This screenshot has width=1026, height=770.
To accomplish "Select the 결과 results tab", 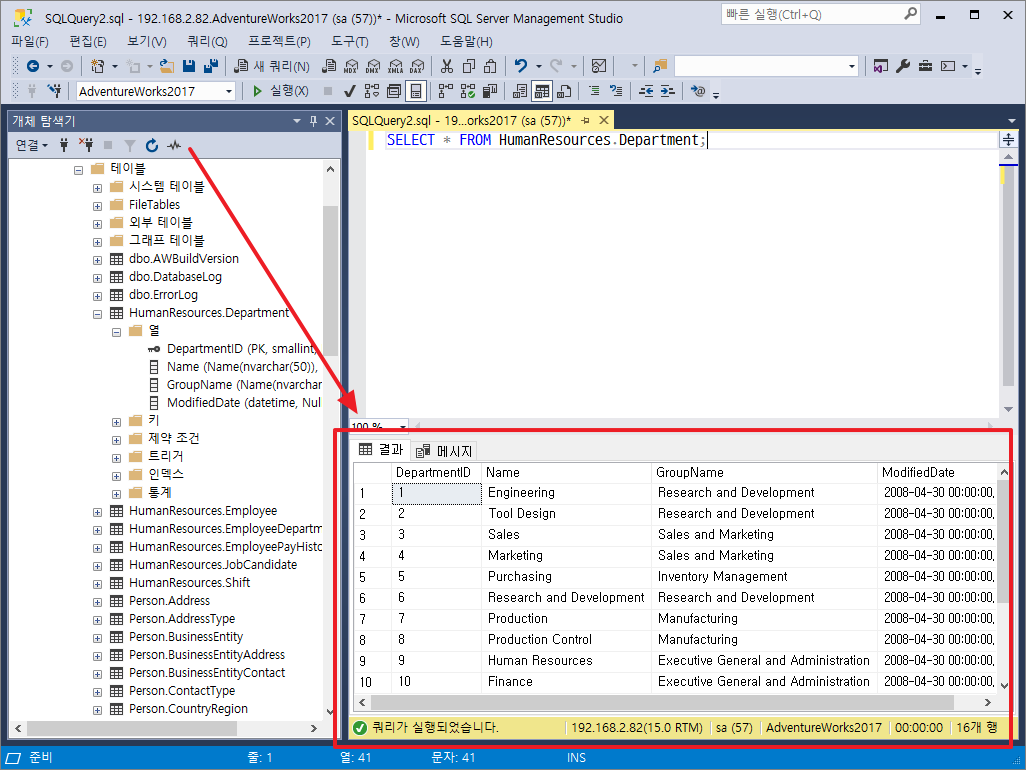I will coord(381,449).
